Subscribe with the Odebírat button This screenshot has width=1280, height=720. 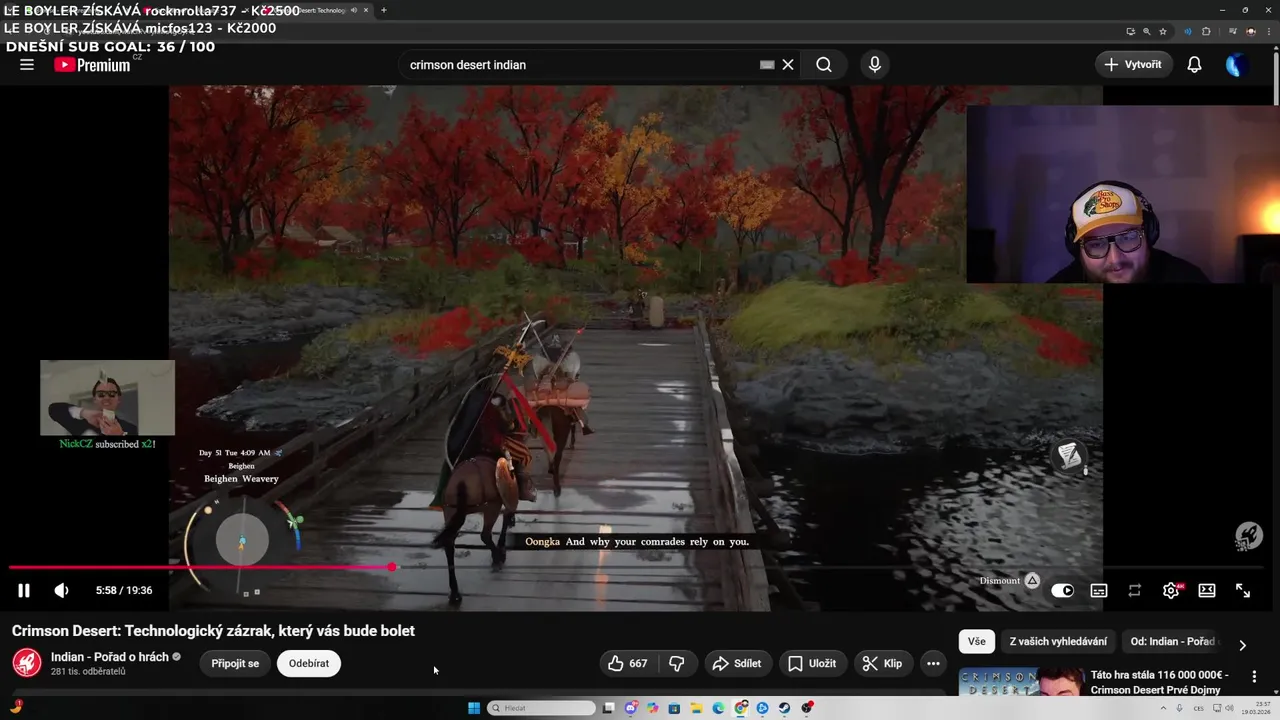tap(309, 663)
